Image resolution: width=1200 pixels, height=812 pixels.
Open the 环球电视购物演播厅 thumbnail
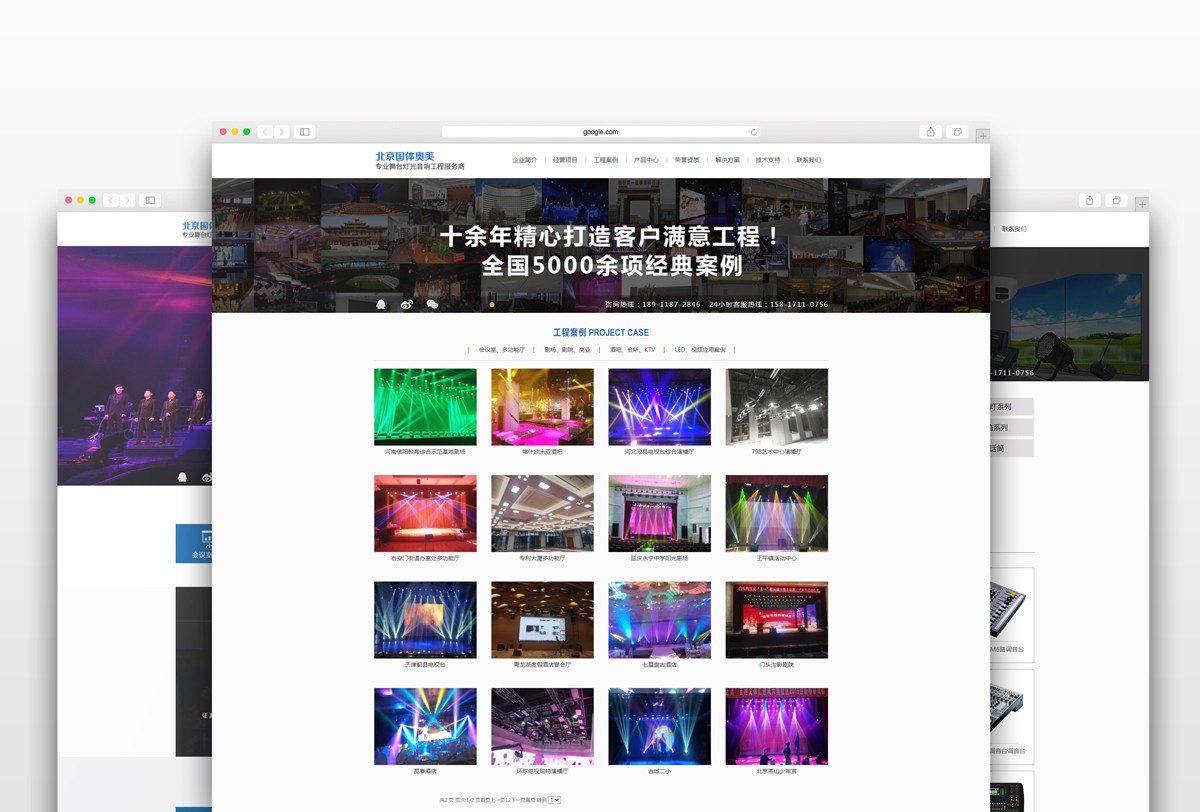pos(542,726)
